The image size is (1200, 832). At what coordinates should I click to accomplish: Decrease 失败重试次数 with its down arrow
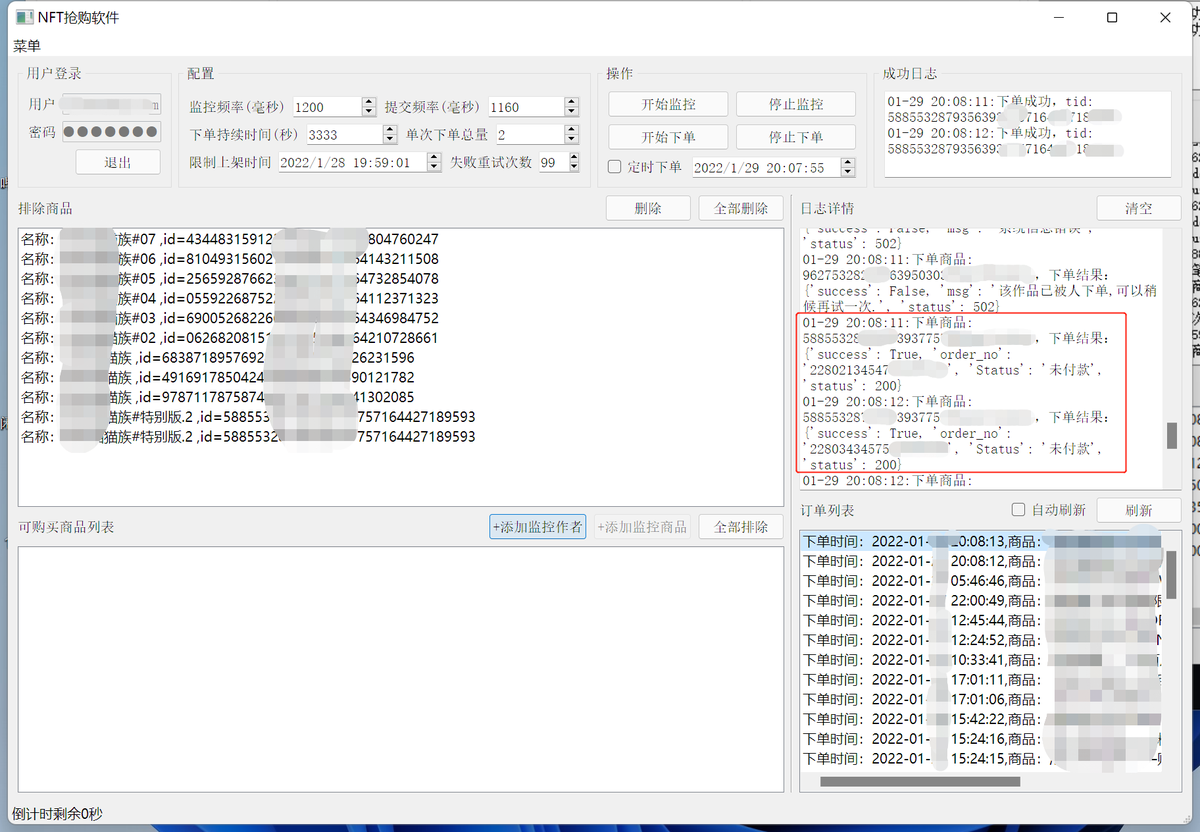tap(573, 167)
